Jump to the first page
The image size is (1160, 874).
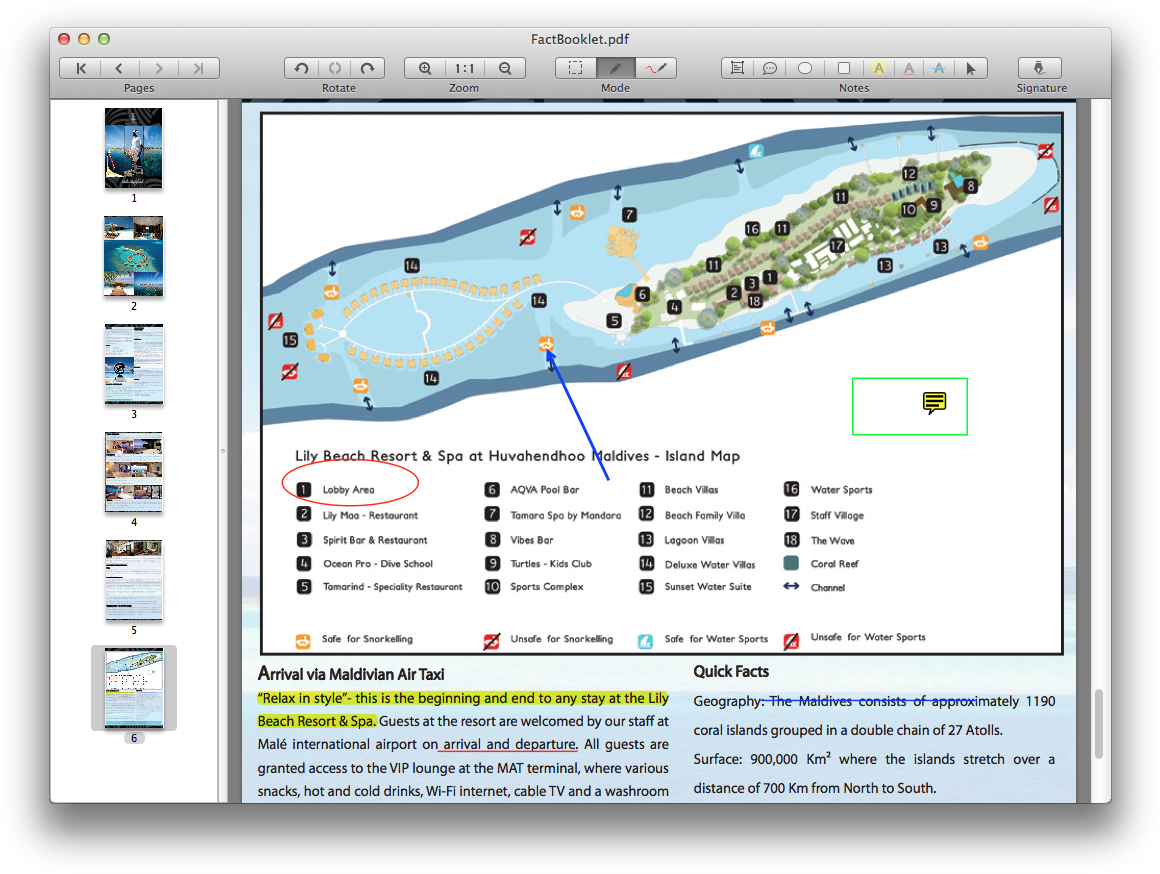tap(81, 68)
